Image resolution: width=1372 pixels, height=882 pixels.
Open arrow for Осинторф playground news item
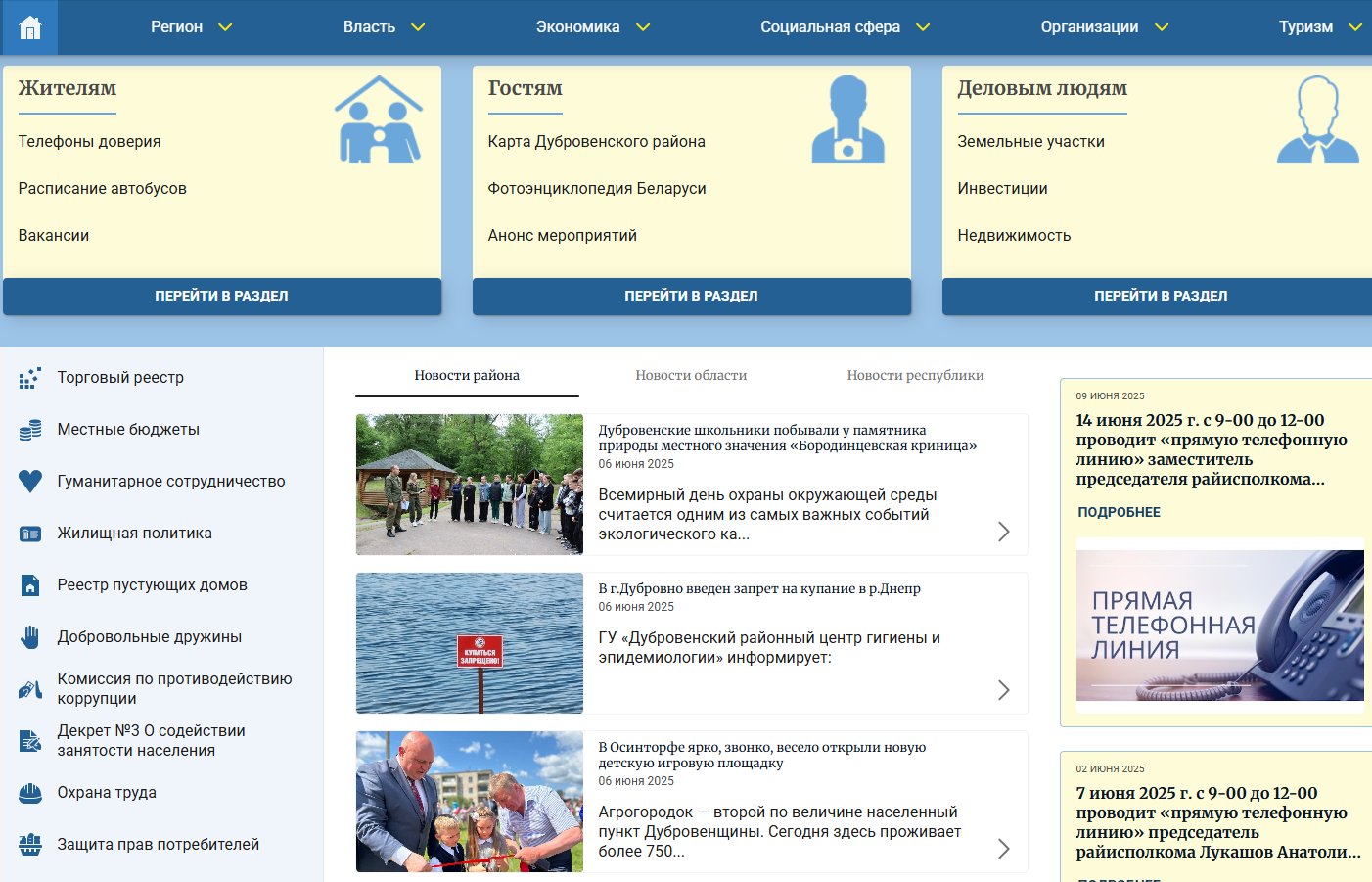[x=1003, y=849]
